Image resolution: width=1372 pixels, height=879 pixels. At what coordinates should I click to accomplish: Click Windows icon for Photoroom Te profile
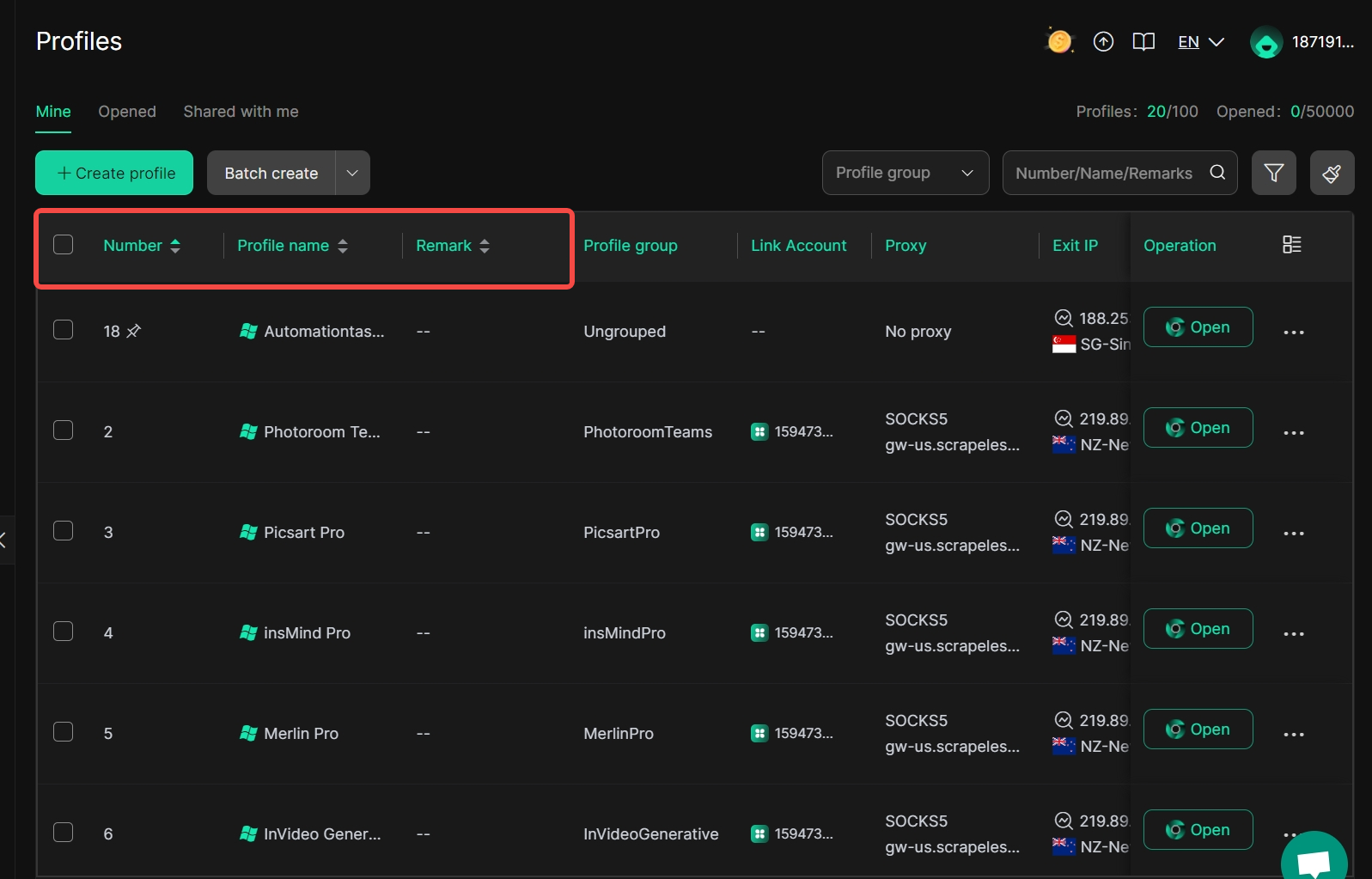tap(248, 432)
